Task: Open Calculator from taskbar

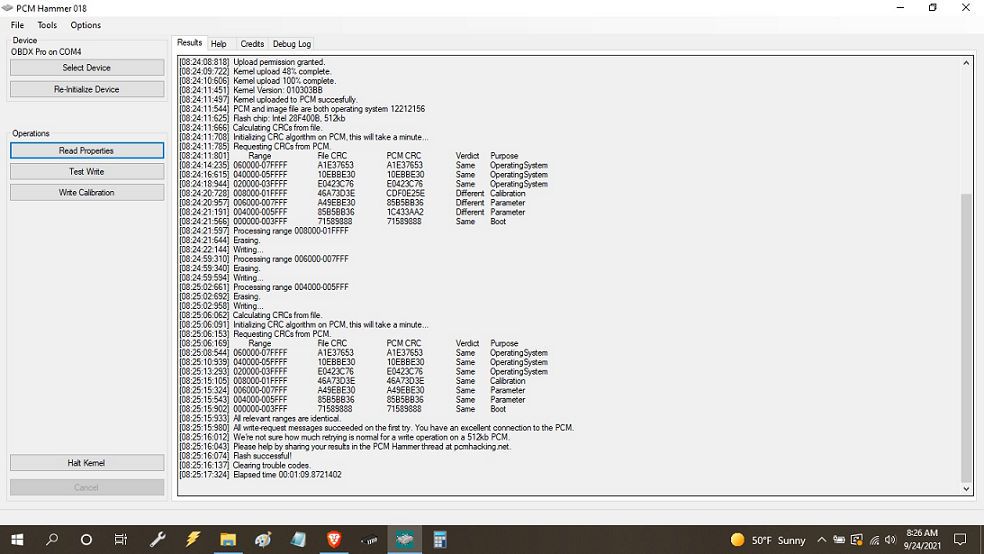Action: click(440, 540)
